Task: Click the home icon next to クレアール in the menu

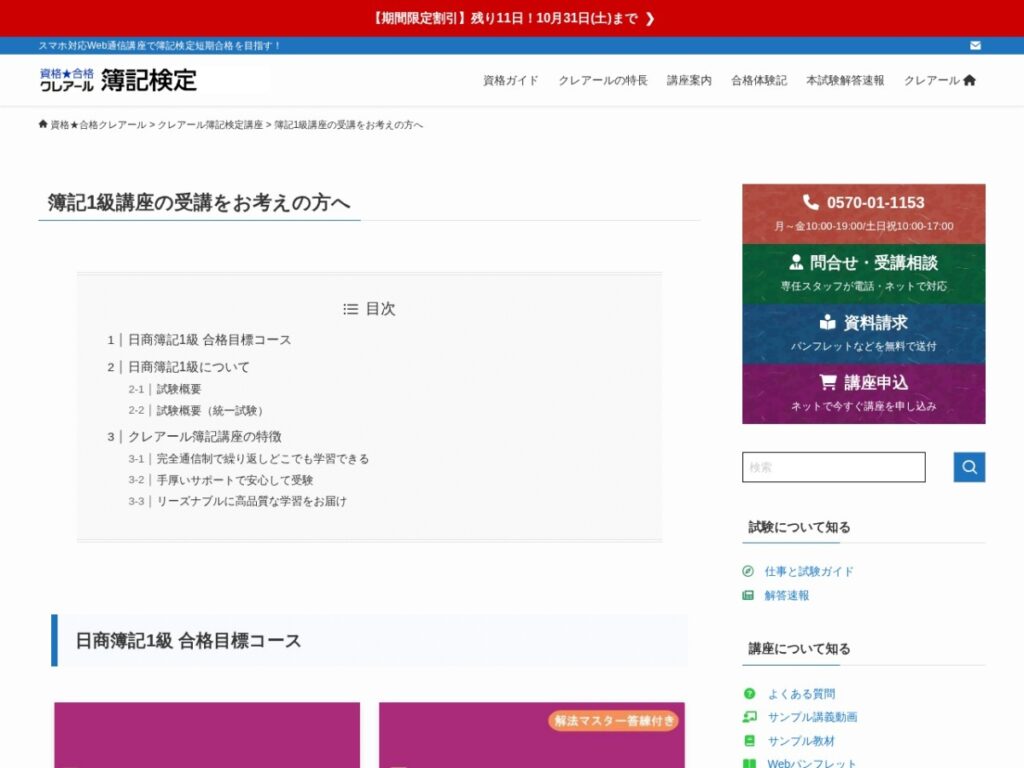Action: tap(969, 80)
